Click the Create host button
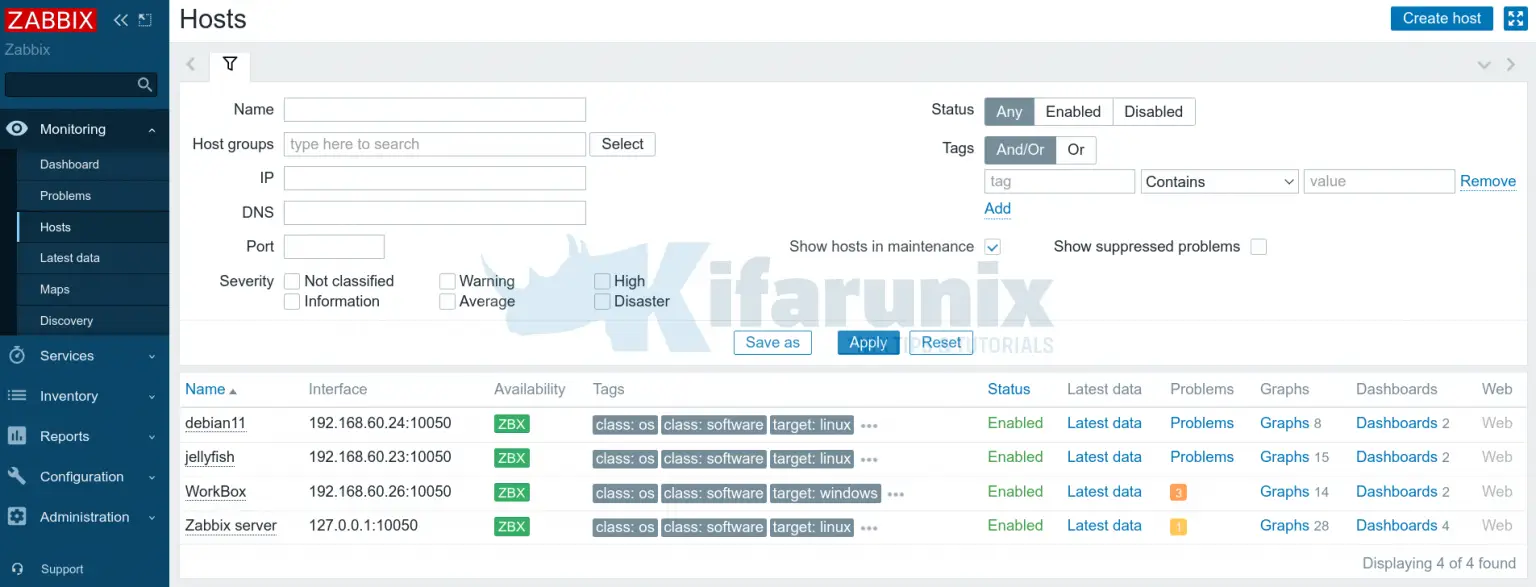 1441,18
